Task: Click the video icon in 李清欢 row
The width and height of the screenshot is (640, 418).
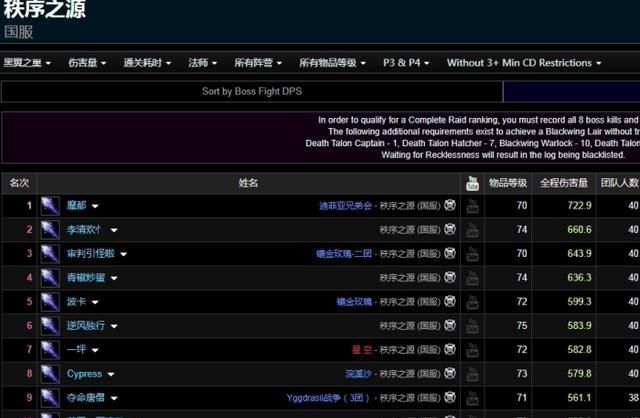Action: pyautogui.click(x=472, y=230)
